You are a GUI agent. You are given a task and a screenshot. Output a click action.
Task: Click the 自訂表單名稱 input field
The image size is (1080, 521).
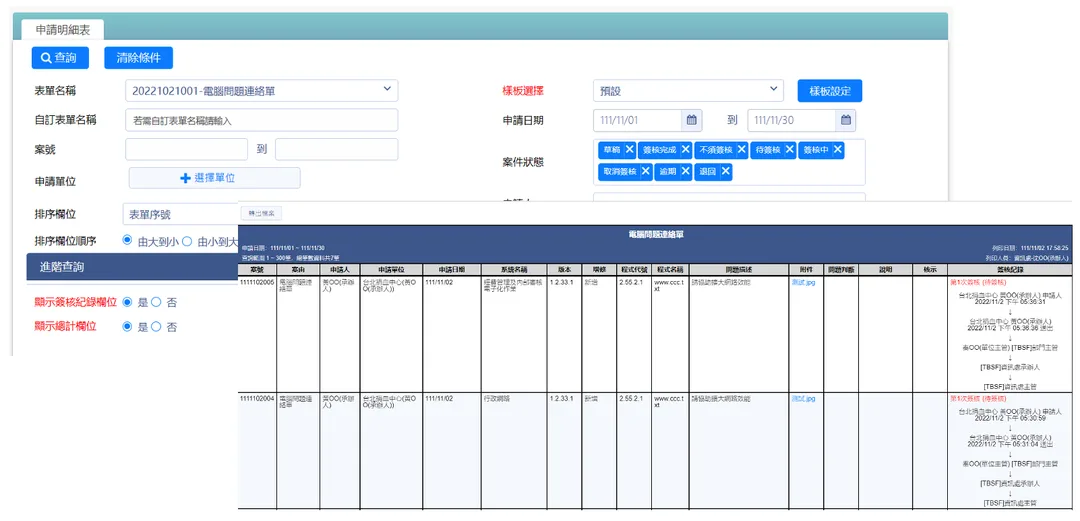(x=262, y=120)
